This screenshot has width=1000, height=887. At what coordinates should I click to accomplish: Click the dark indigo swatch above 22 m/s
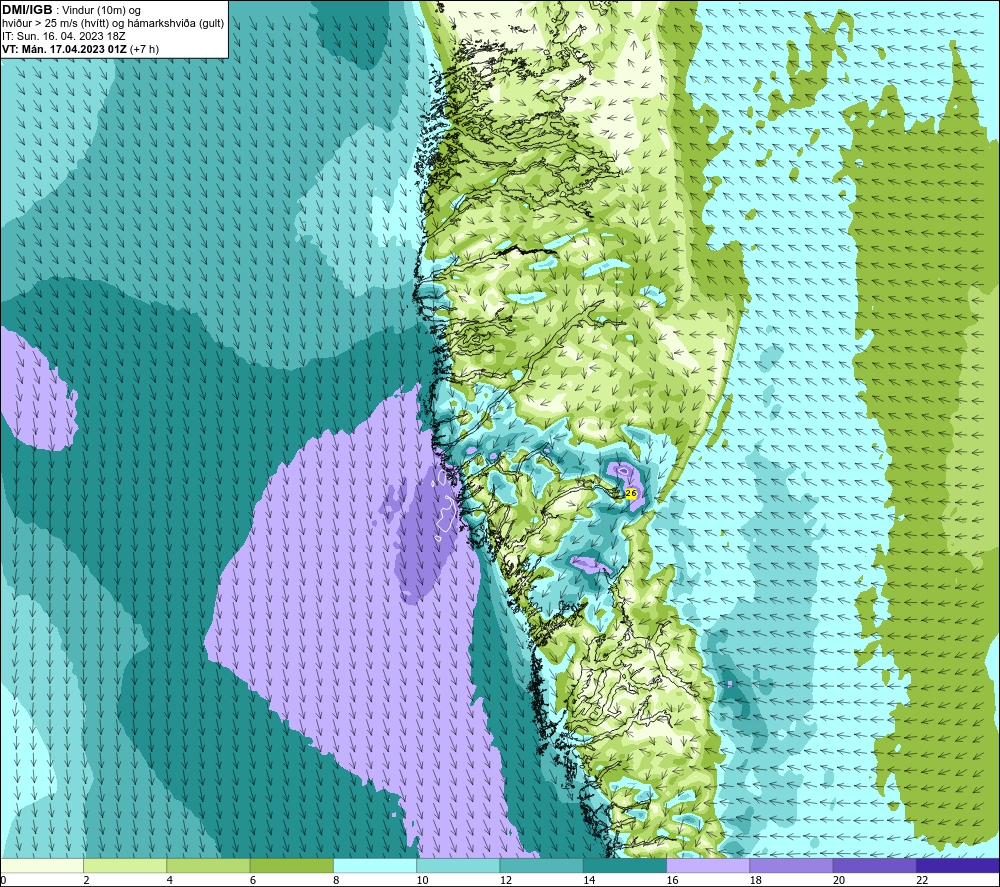[x=958, y=865]
